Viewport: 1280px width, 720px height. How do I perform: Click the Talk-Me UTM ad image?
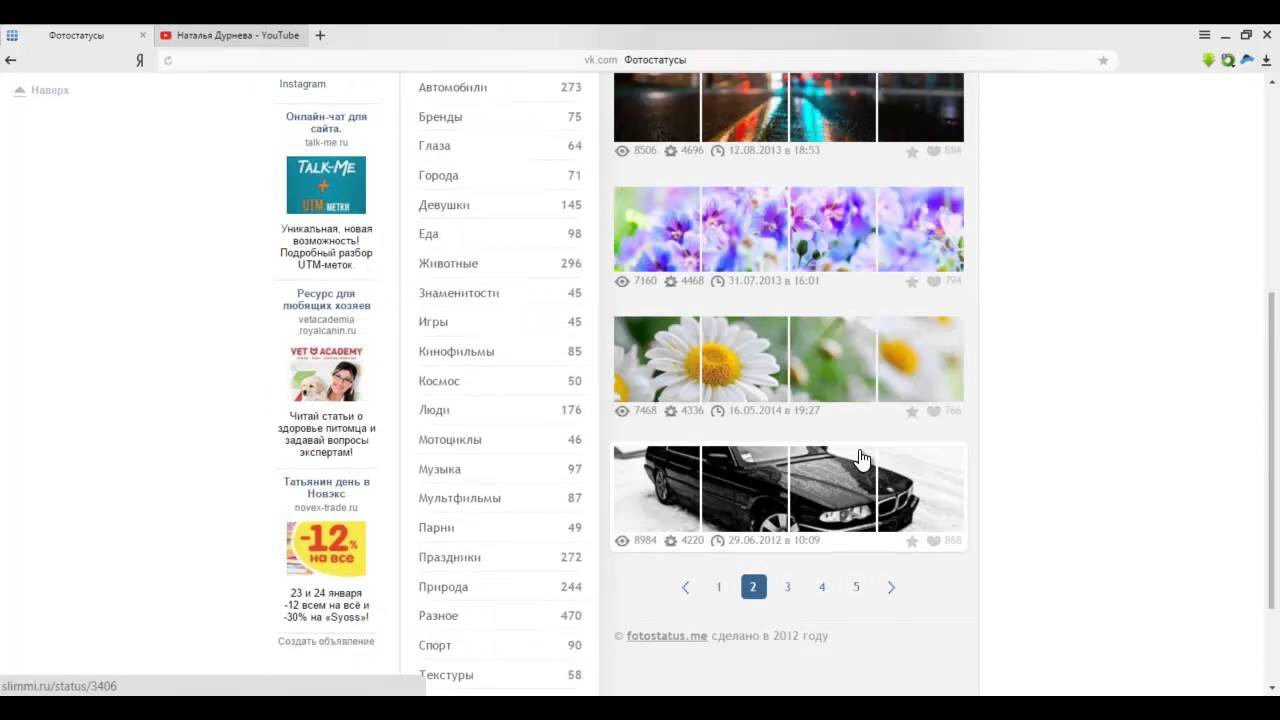click(326, 185)
